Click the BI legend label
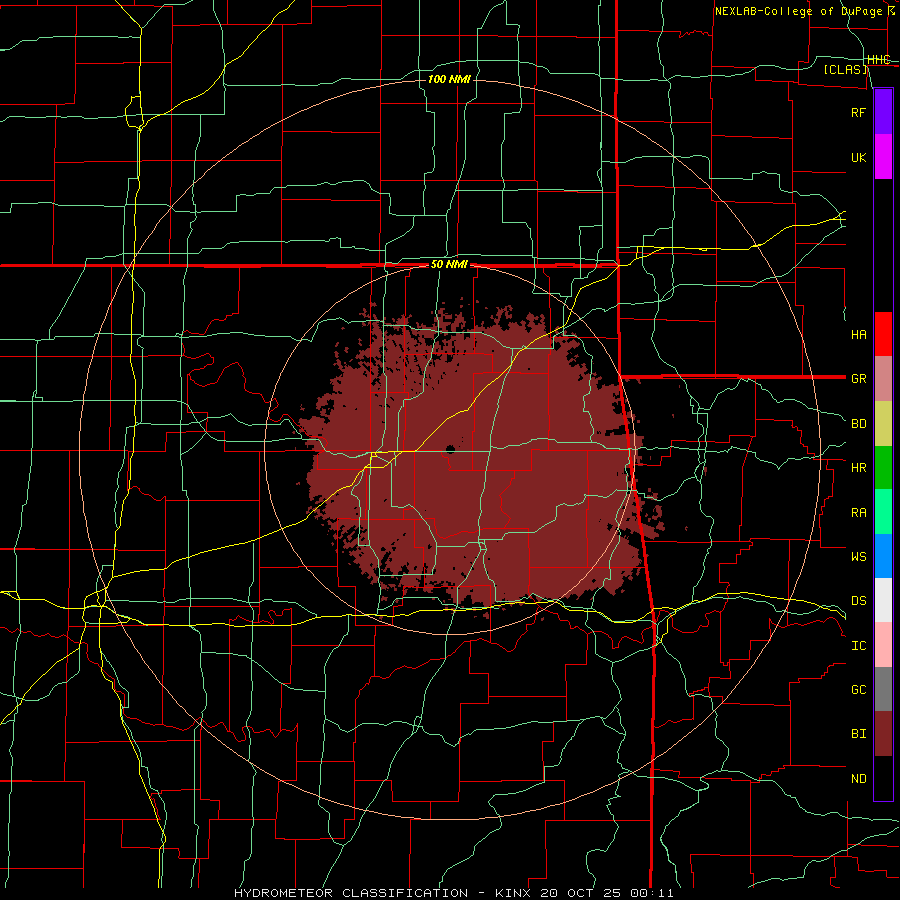 858,734
